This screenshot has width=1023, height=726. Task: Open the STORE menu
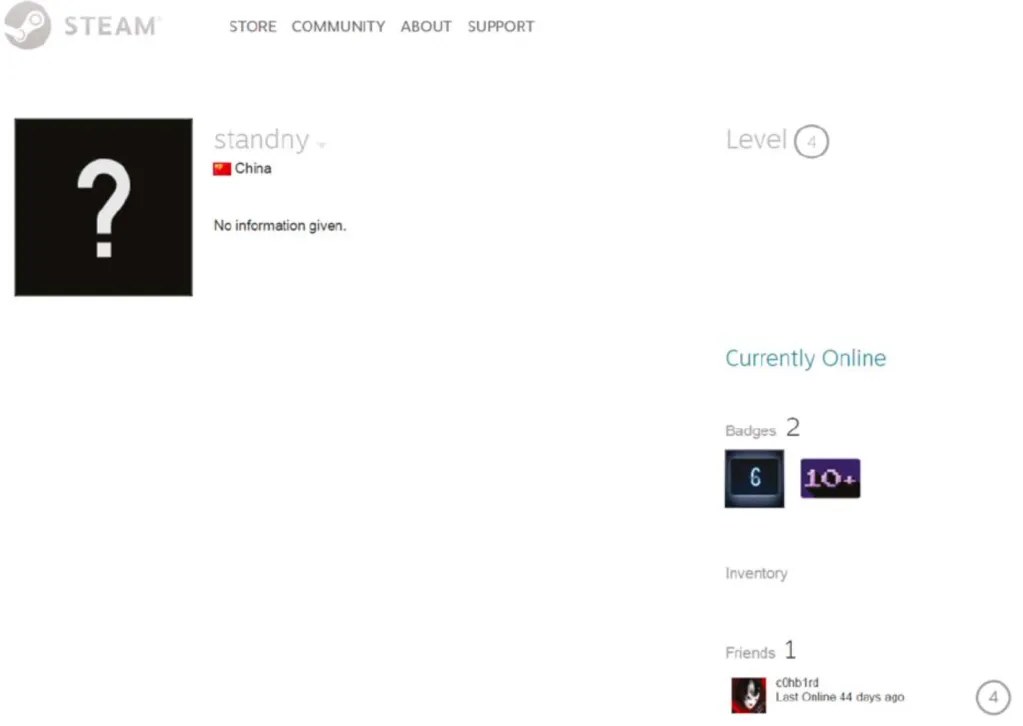point(252,27)
